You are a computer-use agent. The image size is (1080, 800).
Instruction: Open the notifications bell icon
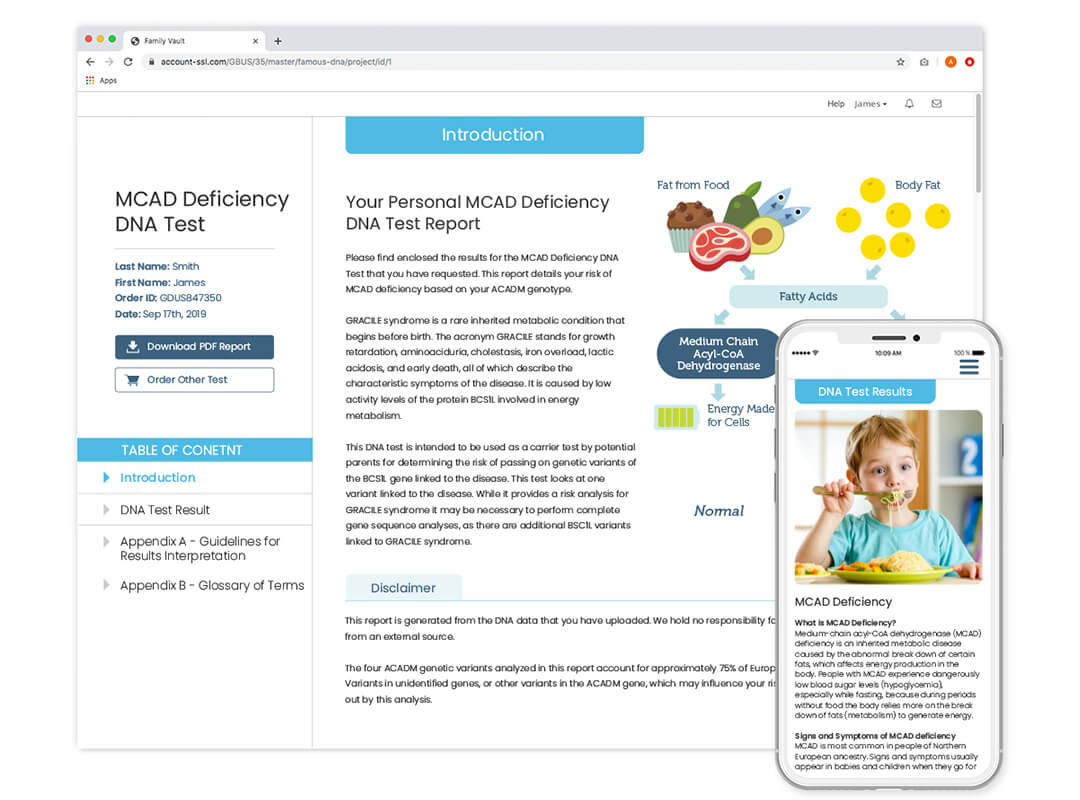pos(909,103)
